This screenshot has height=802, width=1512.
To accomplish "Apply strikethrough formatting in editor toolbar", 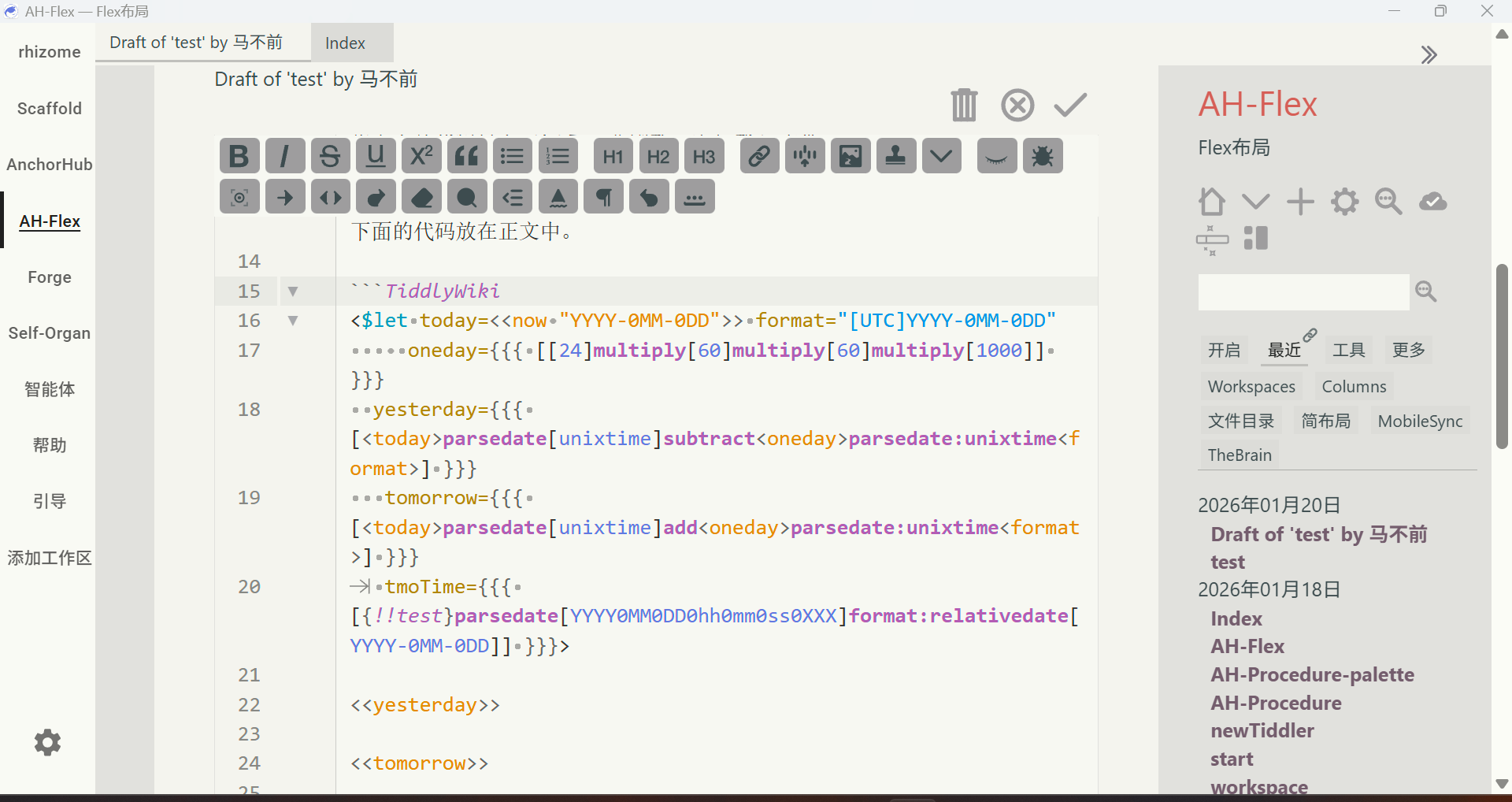I will coord(330,156).
